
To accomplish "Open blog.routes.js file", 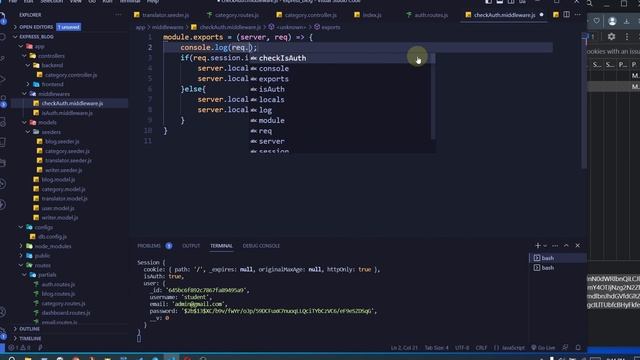I will coord(58,293).
